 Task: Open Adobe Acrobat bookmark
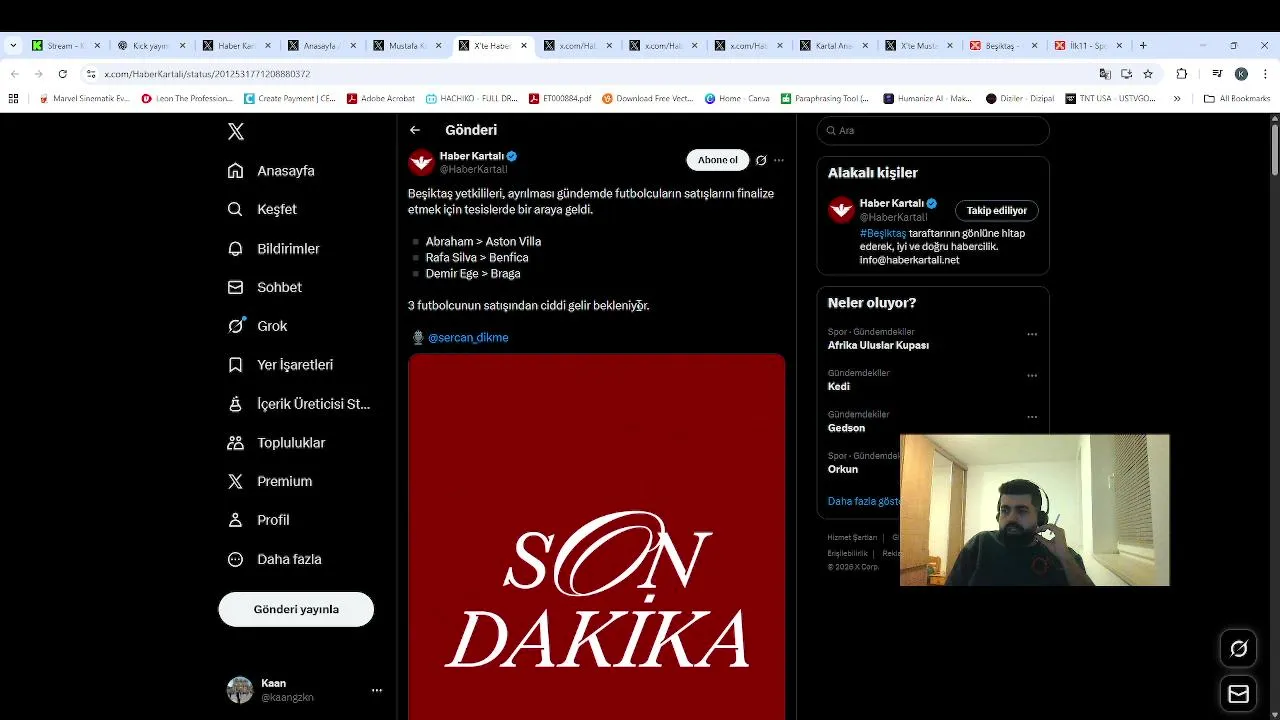tap(381, 98)
